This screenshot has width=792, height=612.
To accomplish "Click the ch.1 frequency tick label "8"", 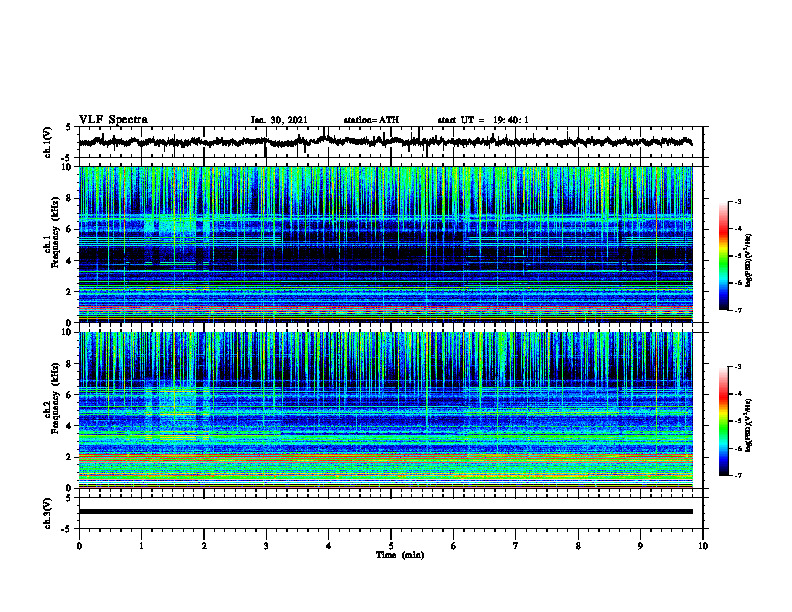I will coord(71,198).
